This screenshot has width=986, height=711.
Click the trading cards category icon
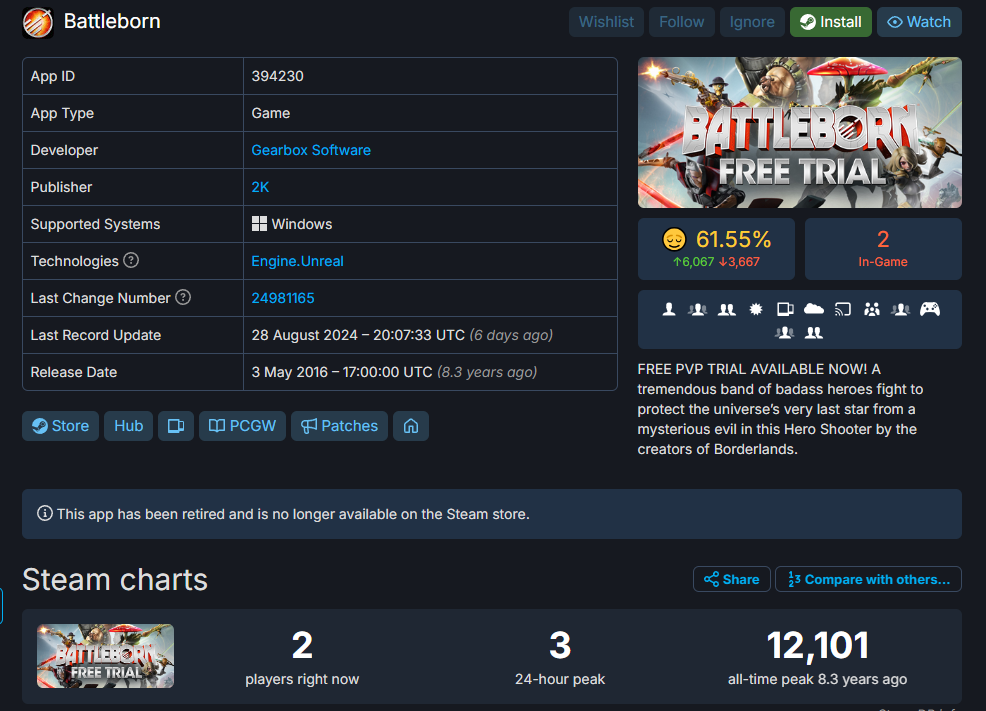point(785,309)
